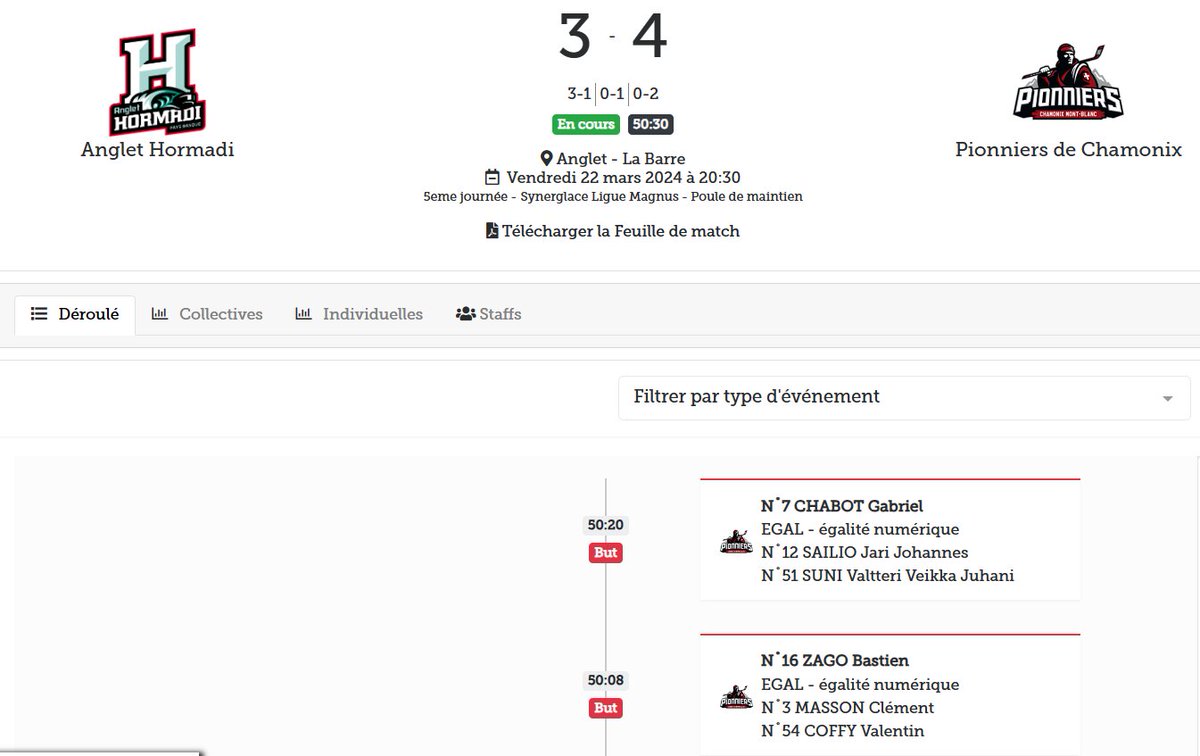Click the people icon in Staffs tab

coord(465,314)
